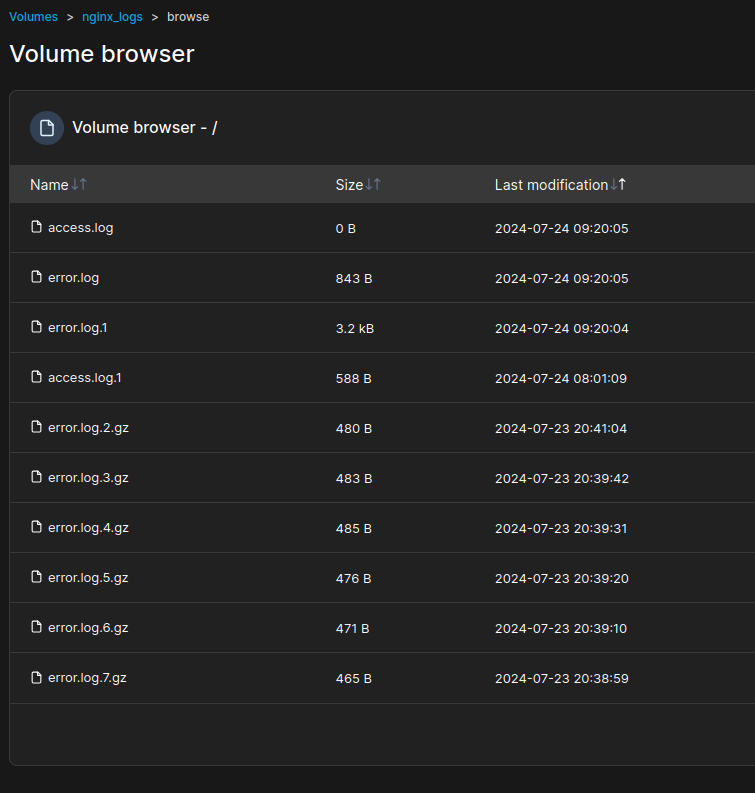Toggle Last modification sort order arrows

(x=619, y=185)
